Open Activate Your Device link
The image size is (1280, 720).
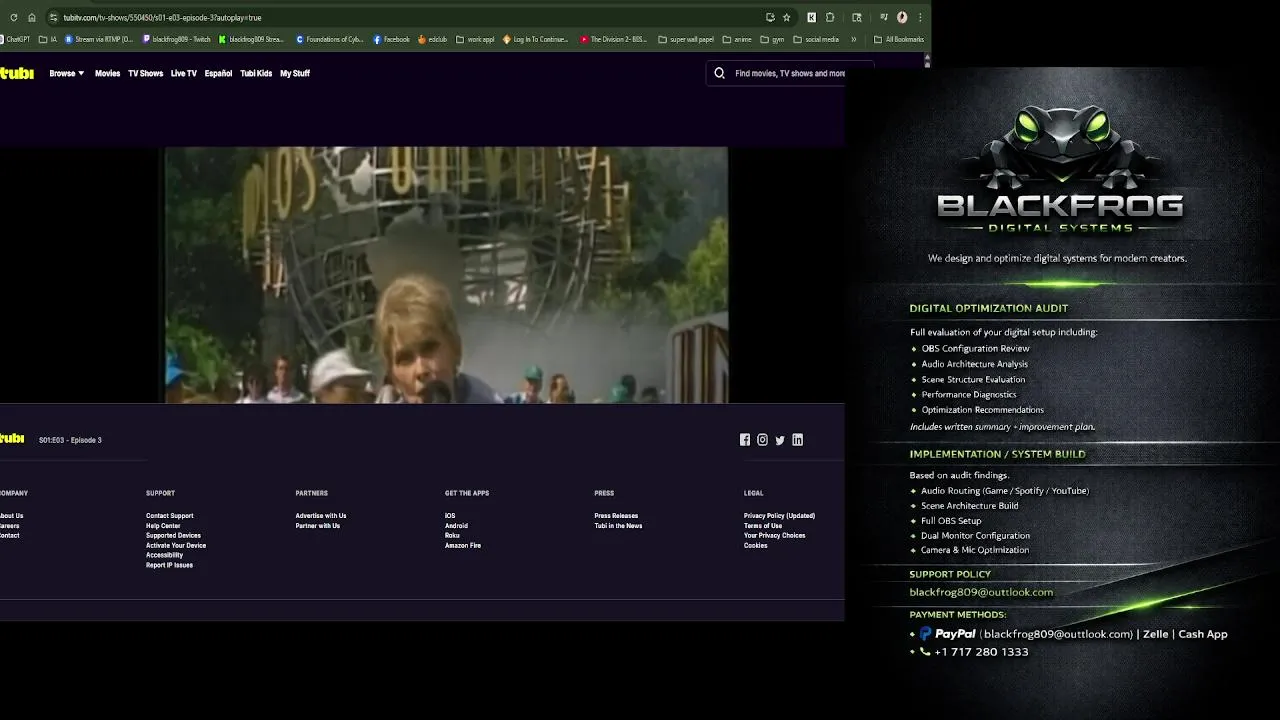pos(176,546)
